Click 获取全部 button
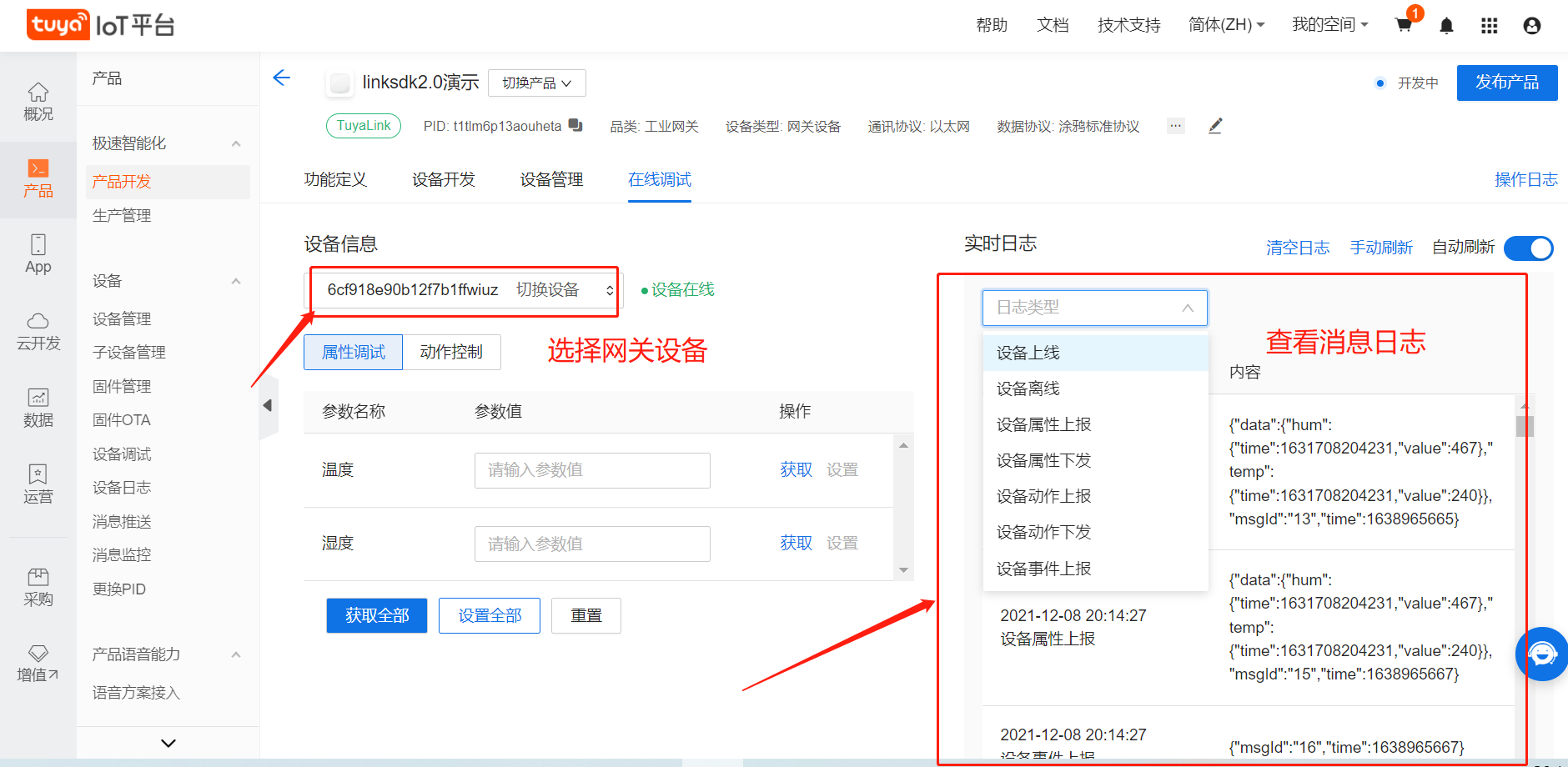The image size is (1568, 767). tap(377, 615)
